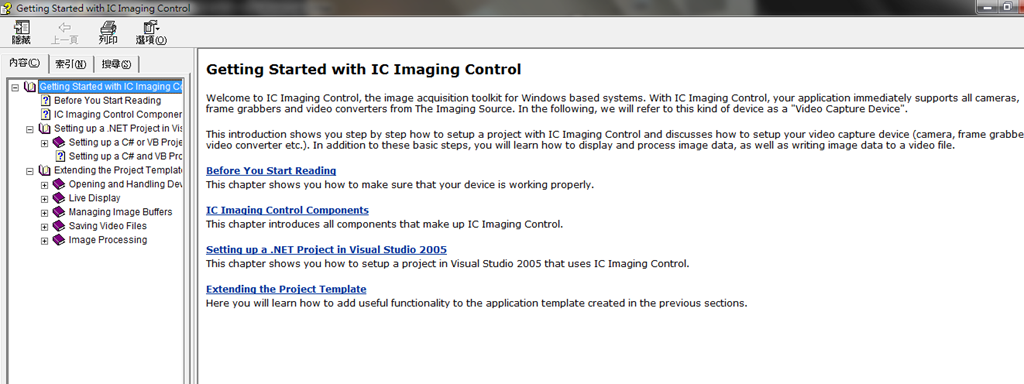The image size is (1024, 384).
Task: Open the IC Imaging Control Components link
Action: (287, 210)
